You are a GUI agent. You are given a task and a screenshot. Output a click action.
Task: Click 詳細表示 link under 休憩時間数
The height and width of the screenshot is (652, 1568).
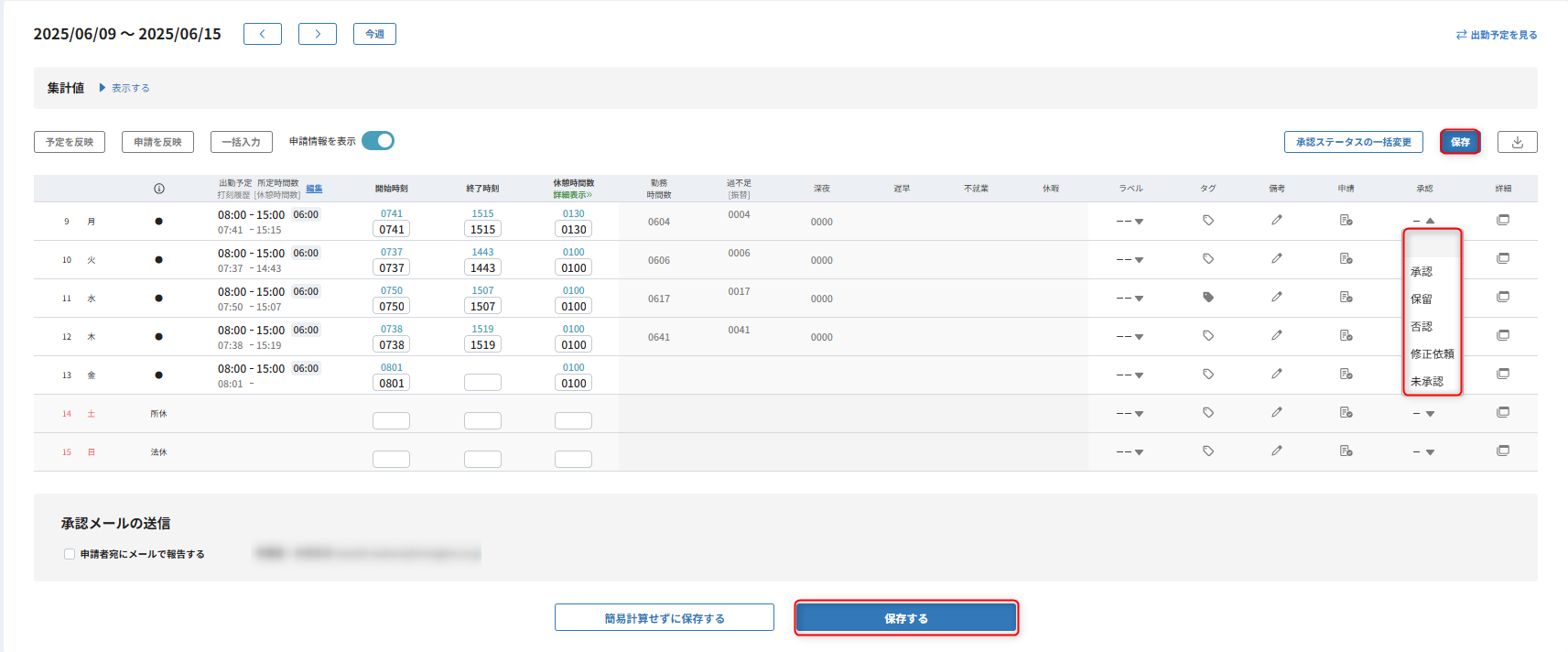tap(573, 195)
